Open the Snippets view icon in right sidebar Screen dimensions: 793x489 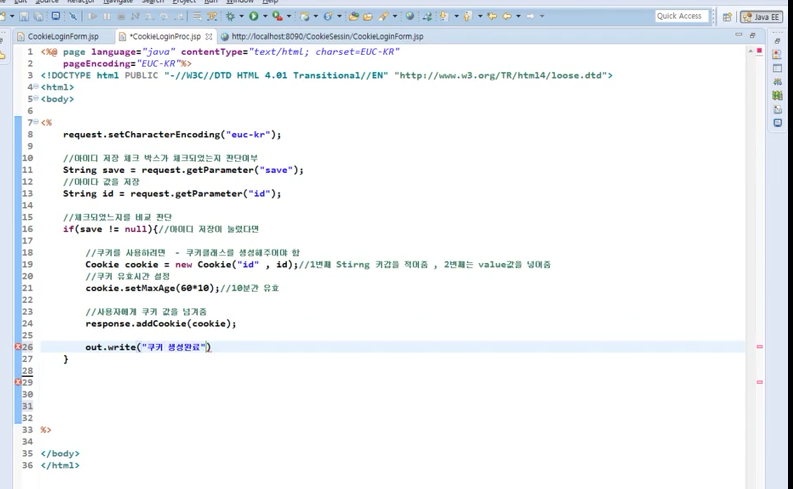point(777,109)
